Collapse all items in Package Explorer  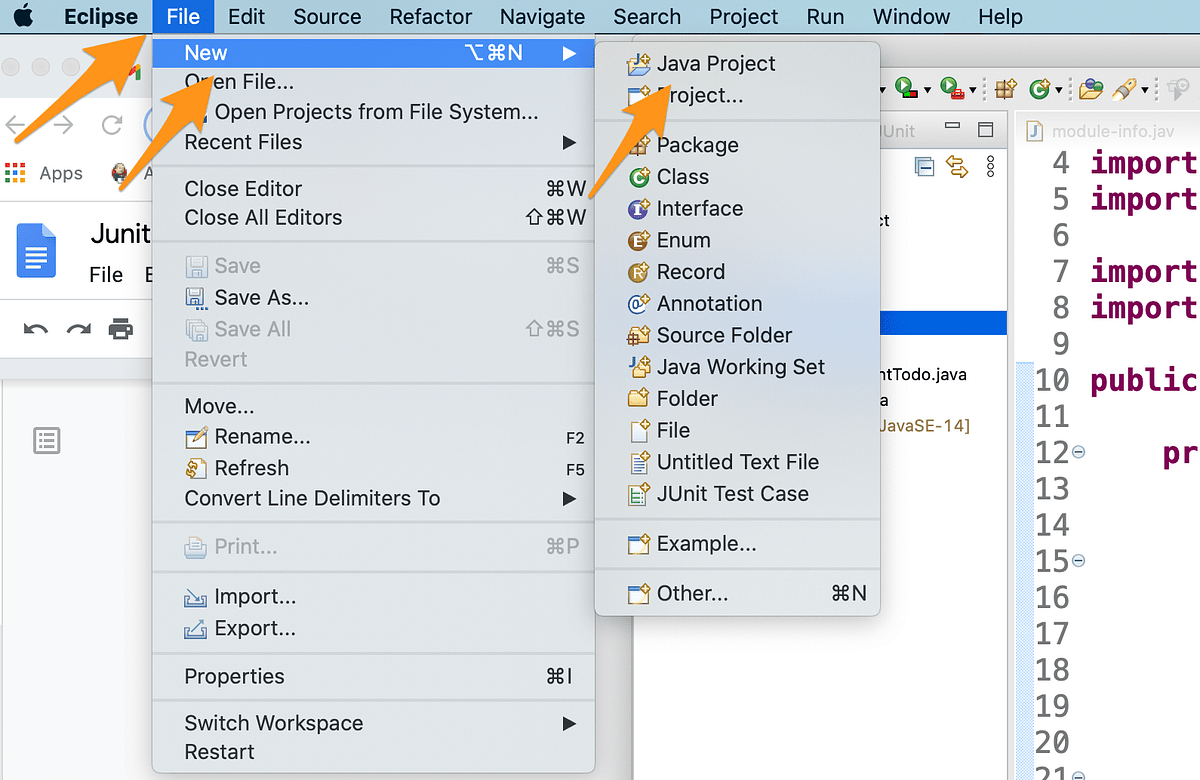pos(924,166)
